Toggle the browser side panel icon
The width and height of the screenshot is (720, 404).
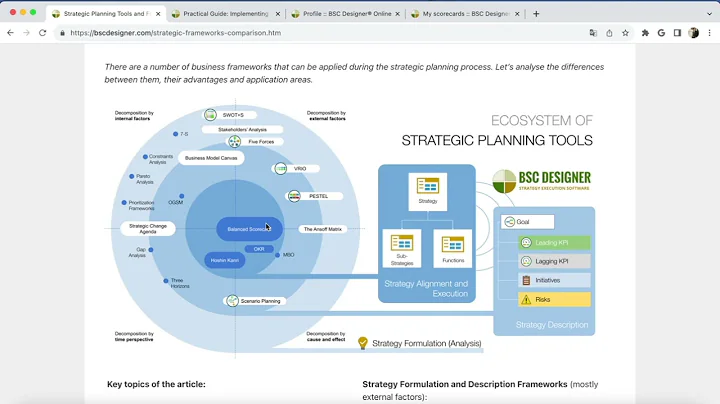tap(677, 33)
